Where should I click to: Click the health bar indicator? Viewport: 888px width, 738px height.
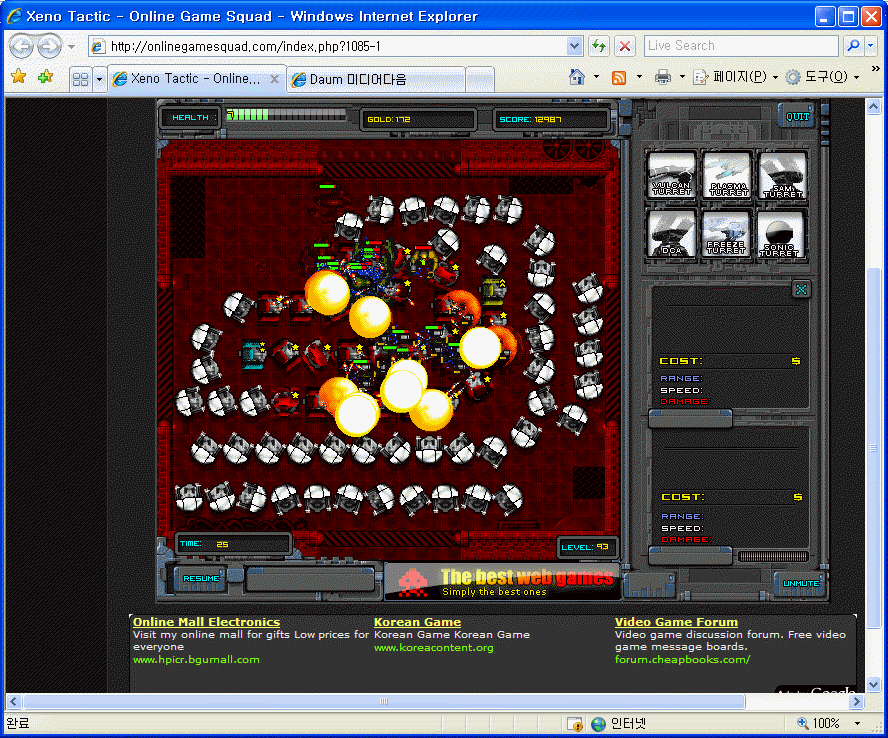286,115
